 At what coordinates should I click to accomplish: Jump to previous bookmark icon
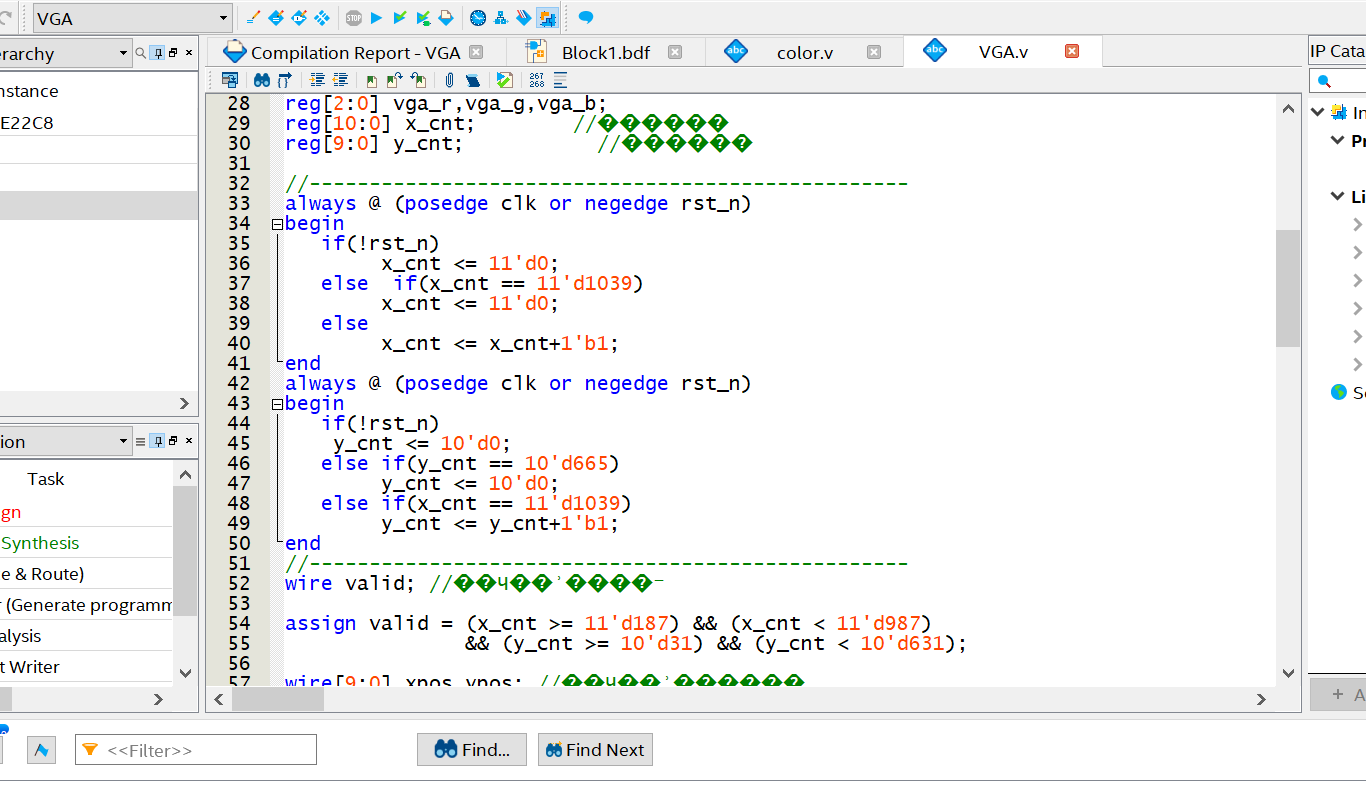pyautogui.click(x=418, y=80)
